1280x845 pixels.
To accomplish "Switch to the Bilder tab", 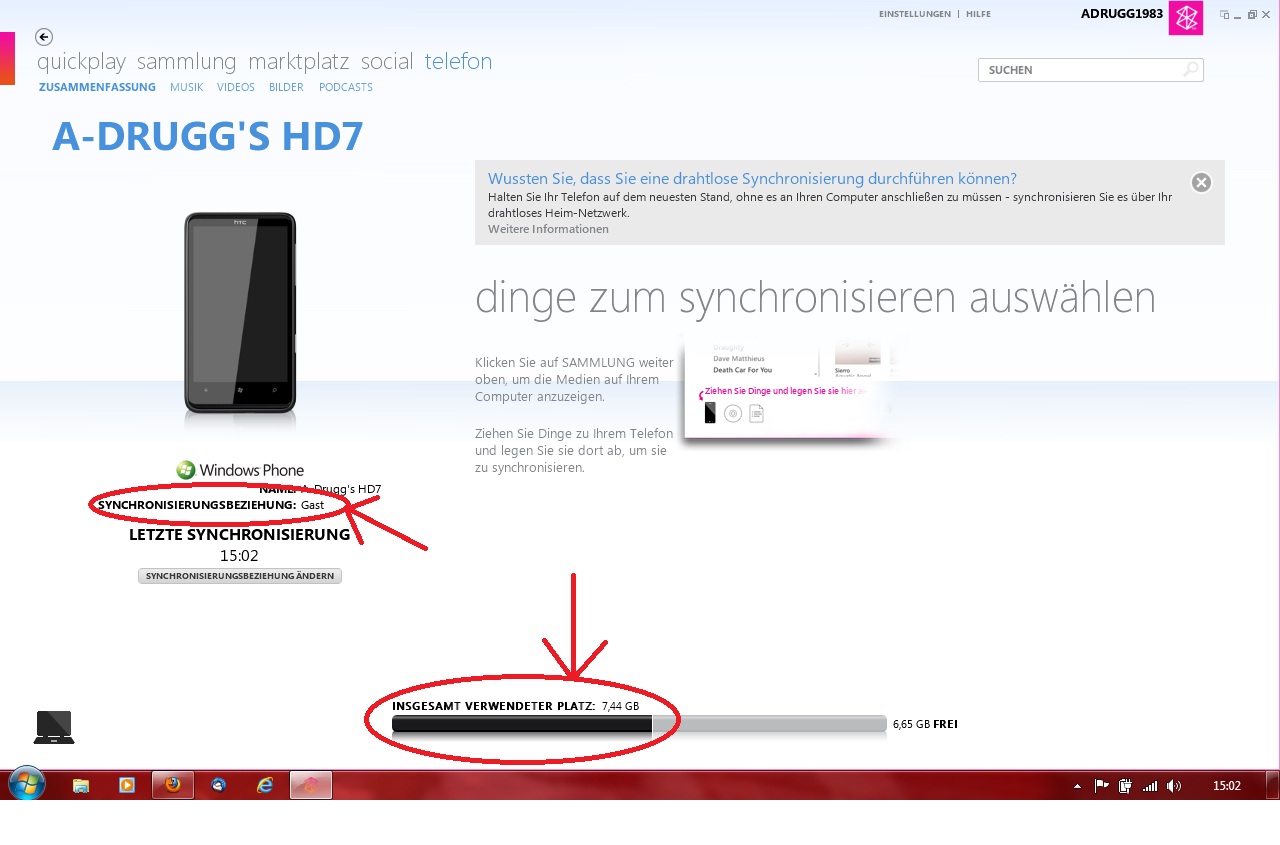I will [x=286, y=87].
